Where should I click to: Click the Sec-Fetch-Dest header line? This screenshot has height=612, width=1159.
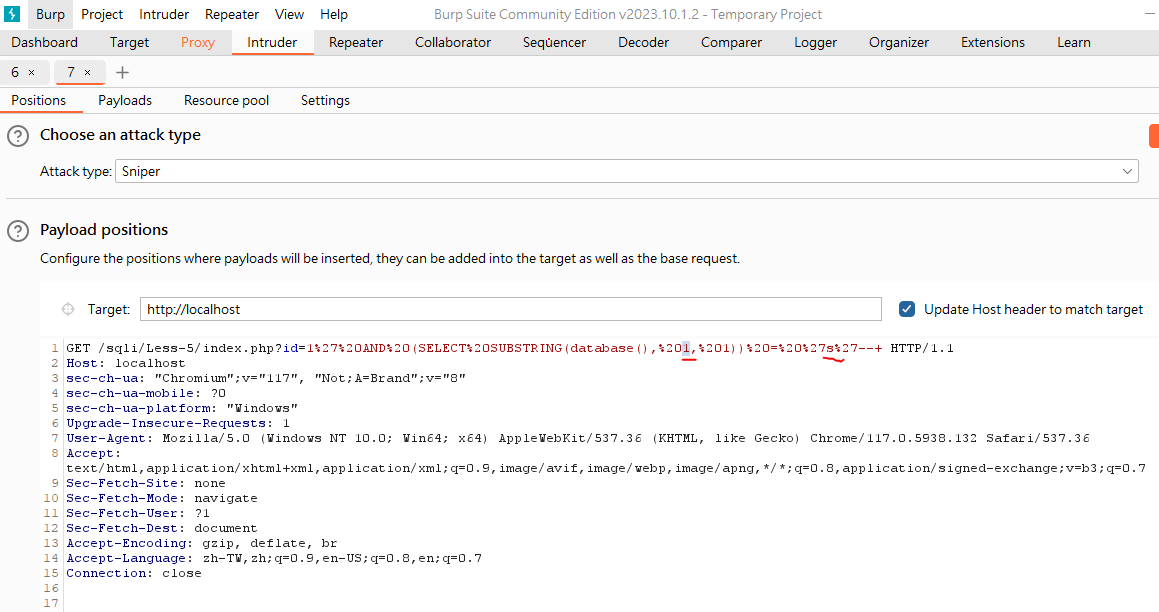pyautogui.click(x=162, y=528)
